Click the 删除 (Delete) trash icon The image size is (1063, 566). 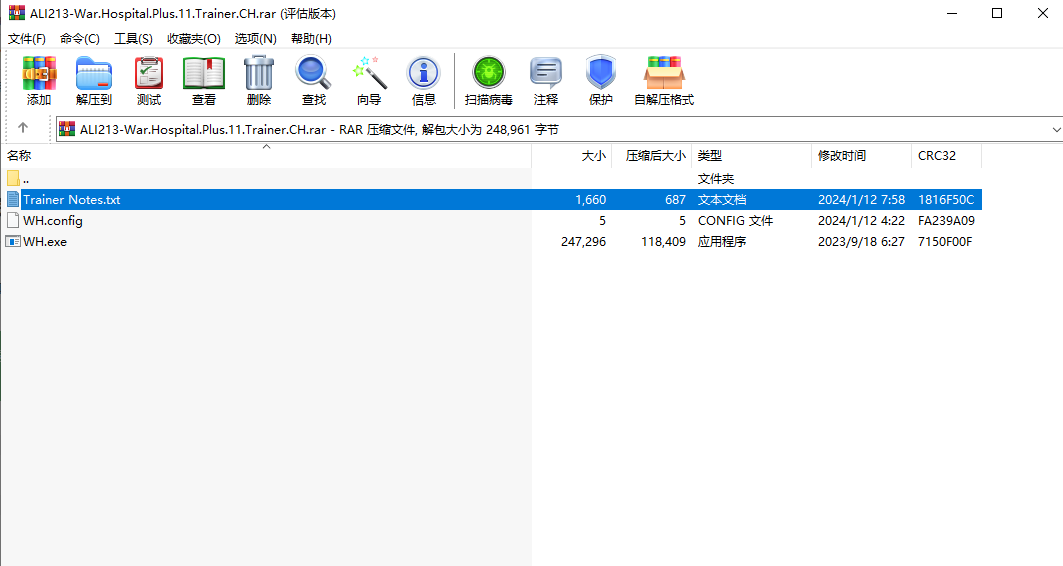(258, 73)
